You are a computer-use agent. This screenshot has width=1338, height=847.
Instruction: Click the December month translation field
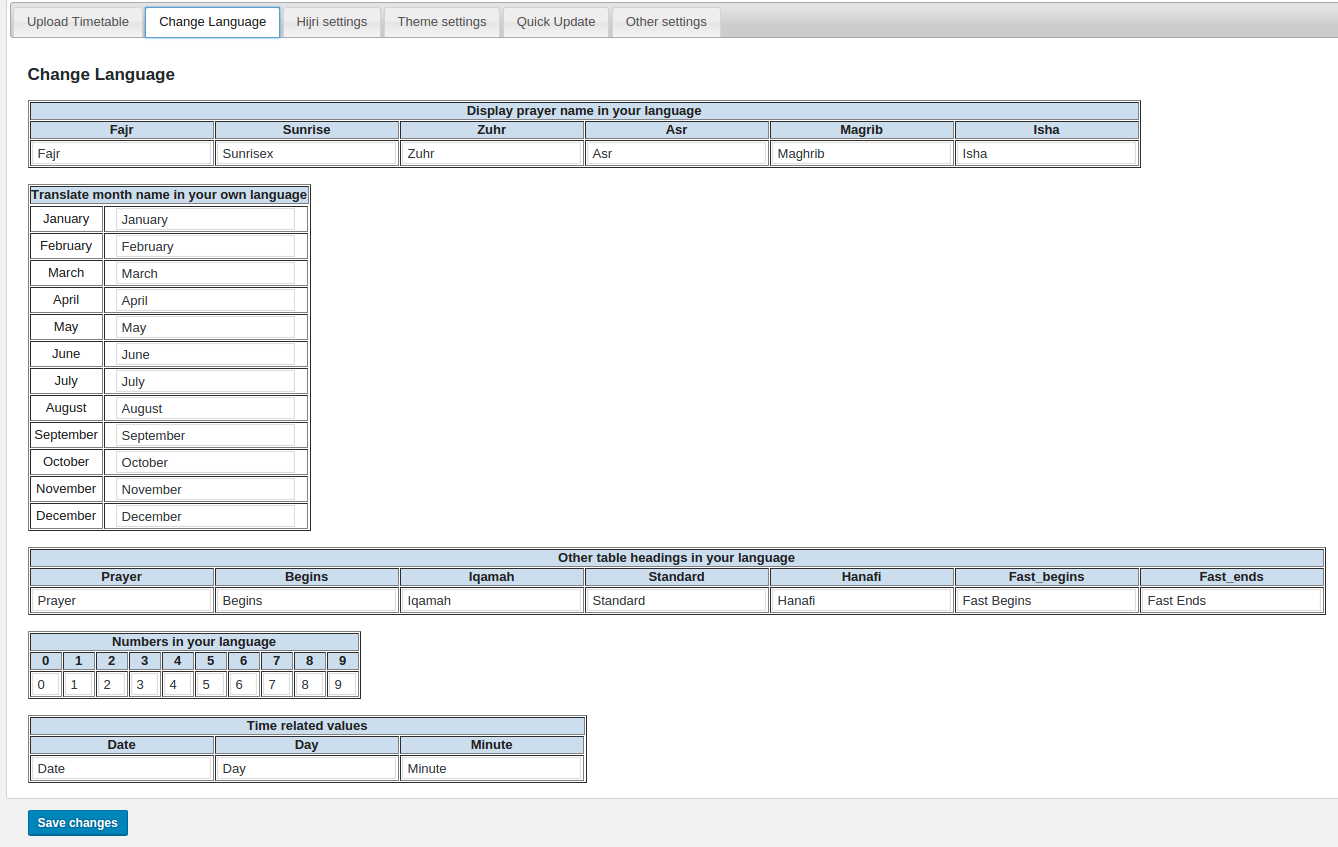205,517
